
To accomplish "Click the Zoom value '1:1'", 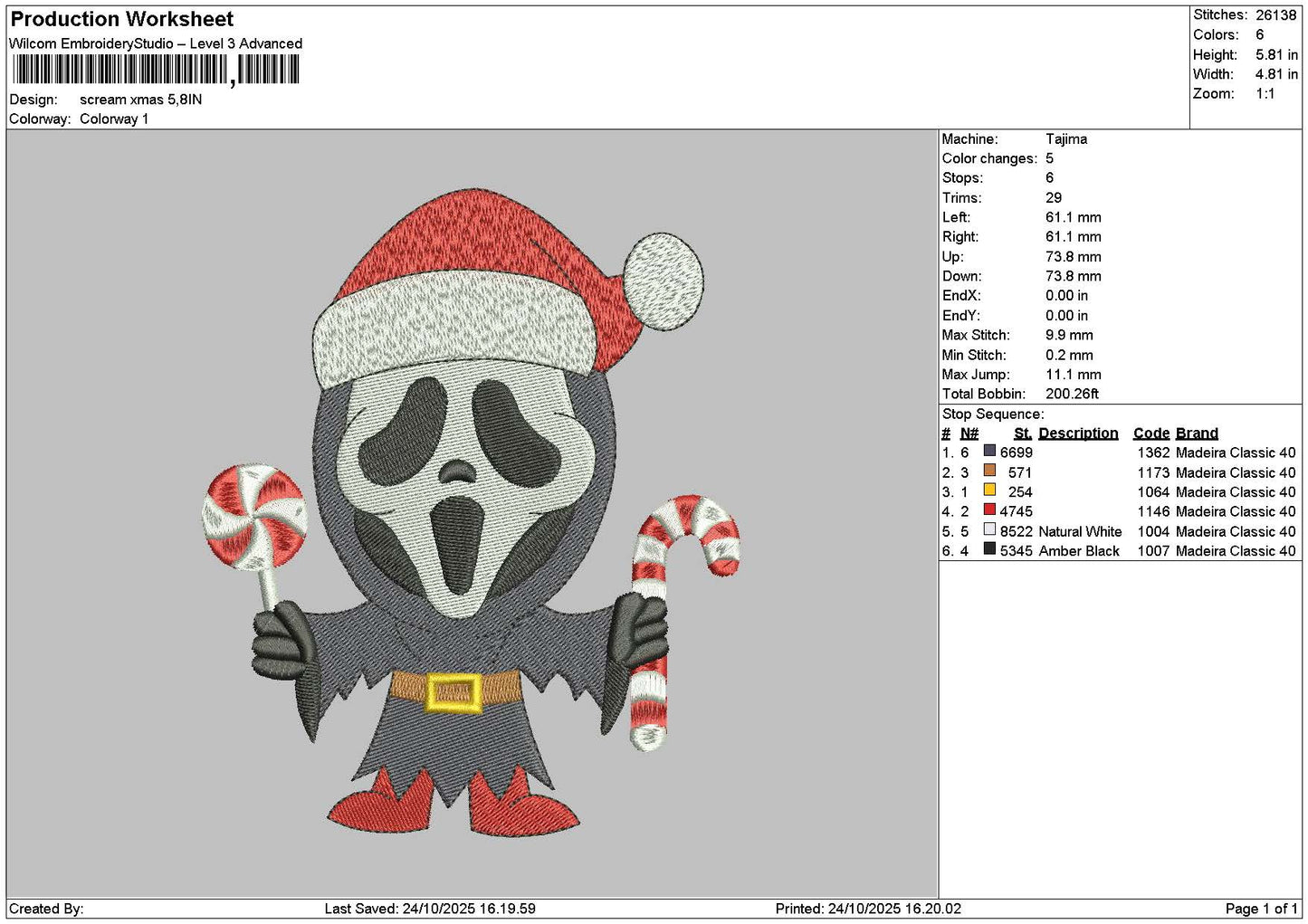I will (x=1265, y=93).
